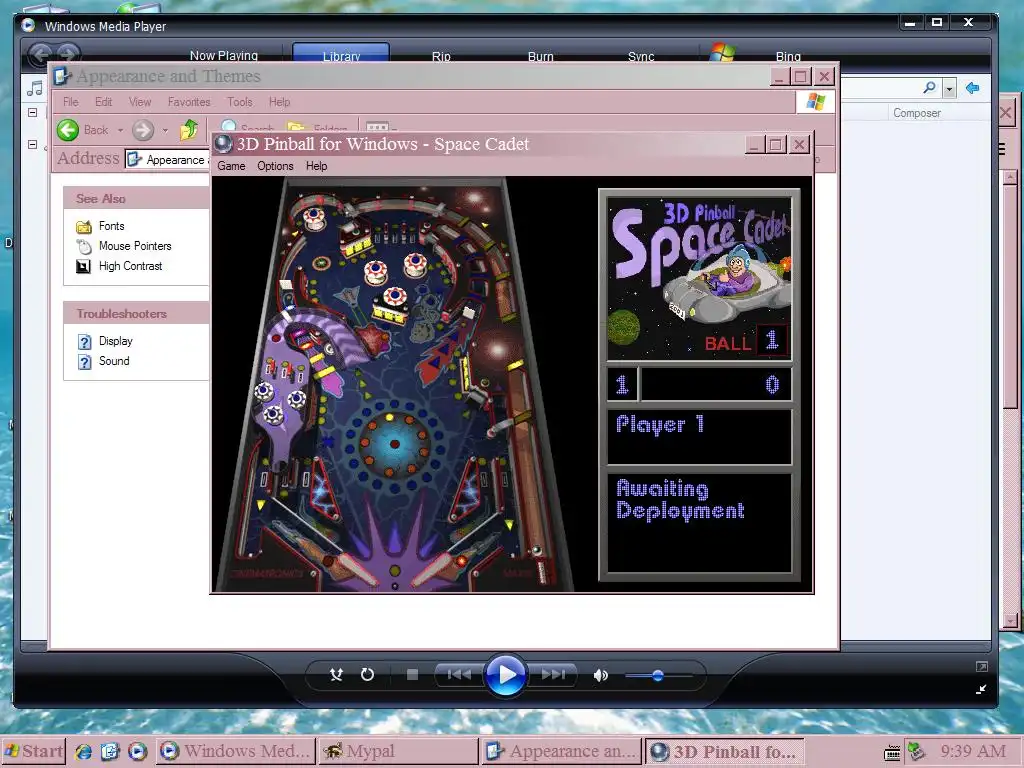
Task: Click the Windows Media Player title bar icon
Action: [28, 25]
